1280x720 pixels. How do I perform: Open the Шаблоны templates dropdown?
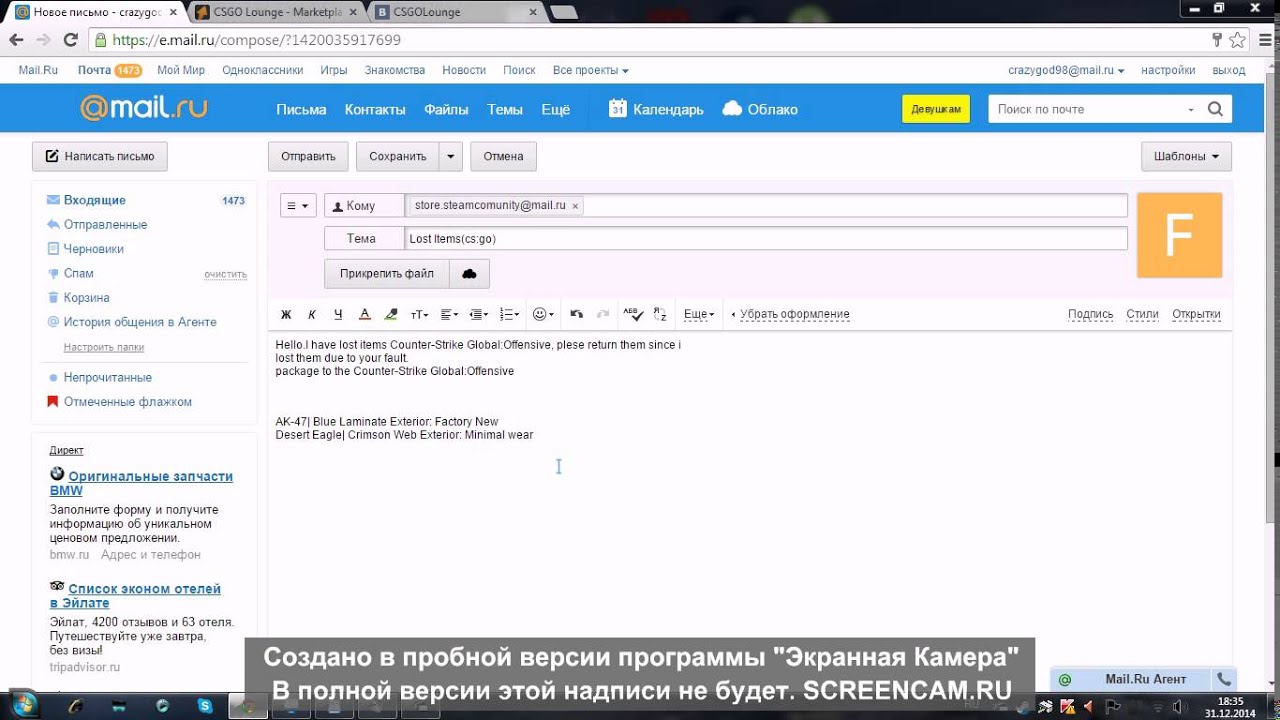pyautogui.click(x=1186, y=157)
